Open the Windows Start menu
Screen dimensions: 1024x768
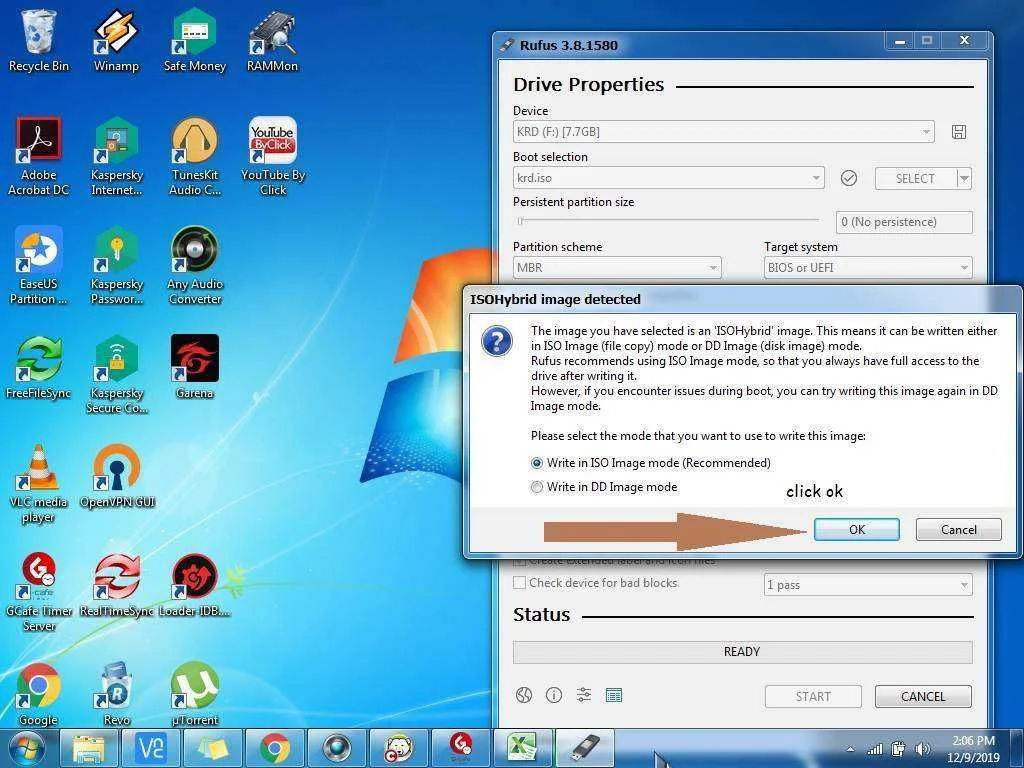(x=27, y=748)
